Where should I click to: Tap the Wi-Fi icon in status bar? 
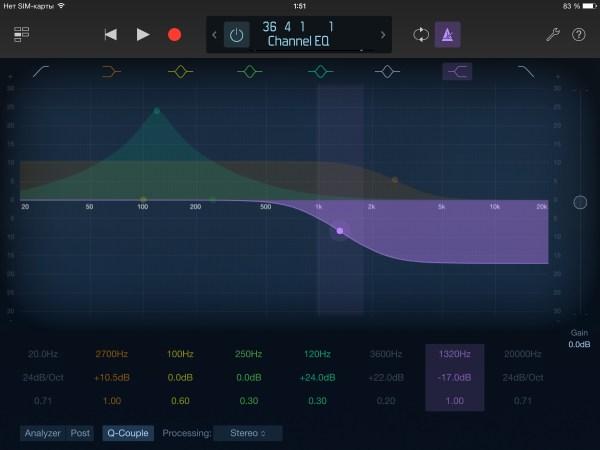pyautogui.click(x=61, y=5)
